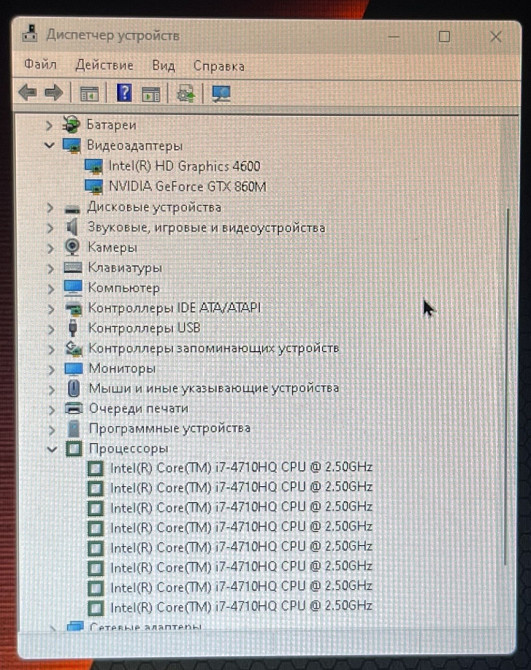Select Мыши и иные указывающие устройства label
This screenshot has width=531, height=670.
pos(214,388)
